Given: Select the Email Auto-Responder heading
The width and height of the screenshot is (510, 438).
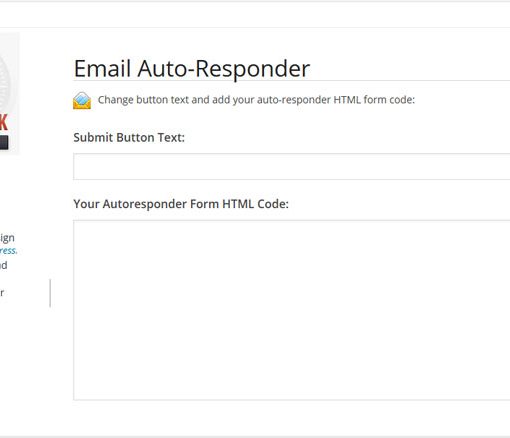Looking at the screenshot, I should [192, 69].
